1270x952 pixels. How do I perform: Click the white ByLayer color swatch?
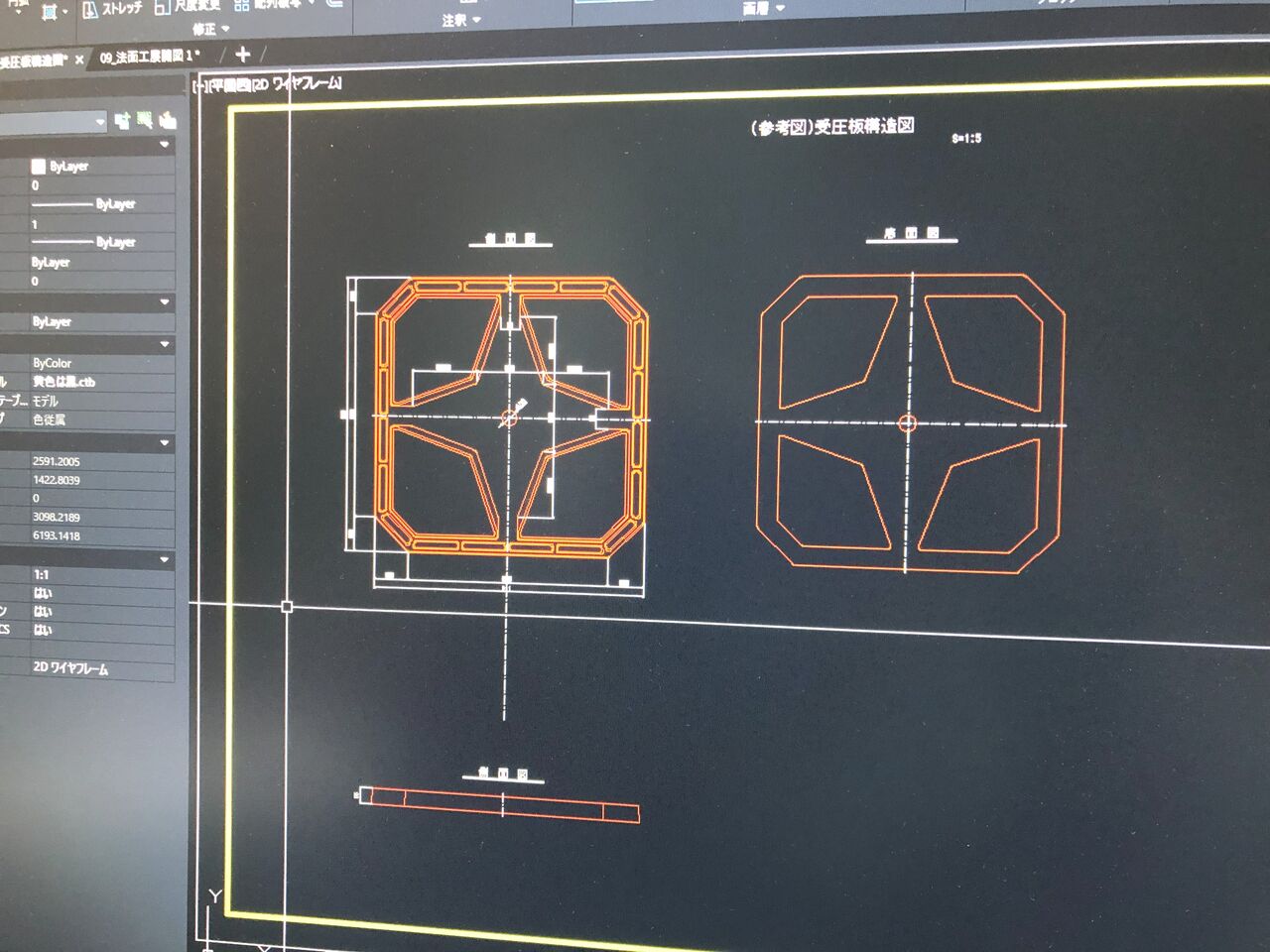tap(39, 167)
